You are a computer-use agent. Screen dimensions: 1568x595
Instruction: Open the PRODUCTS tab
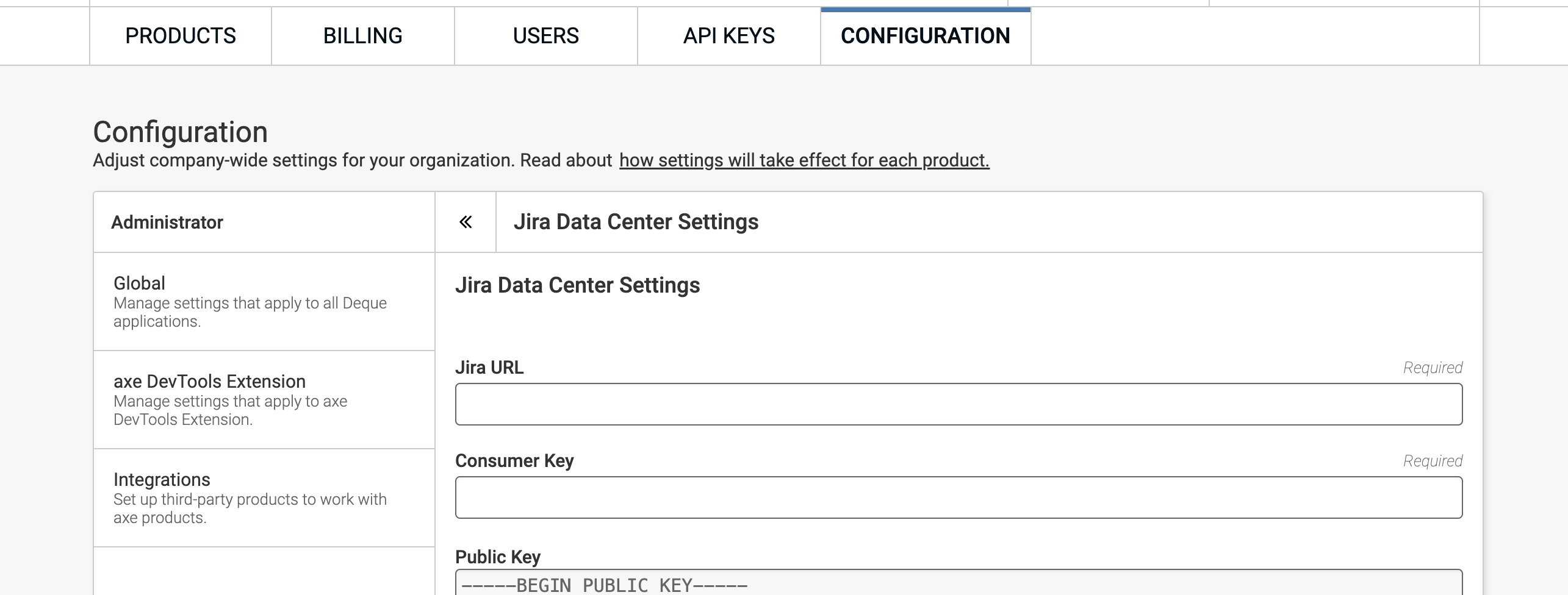tap(181, 36)
